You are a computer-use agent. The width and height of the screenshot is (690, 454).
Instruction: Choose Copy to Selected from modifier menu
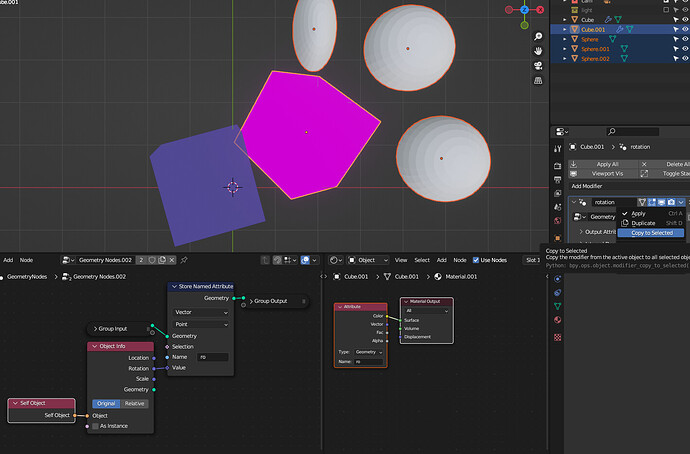point(651,233)
